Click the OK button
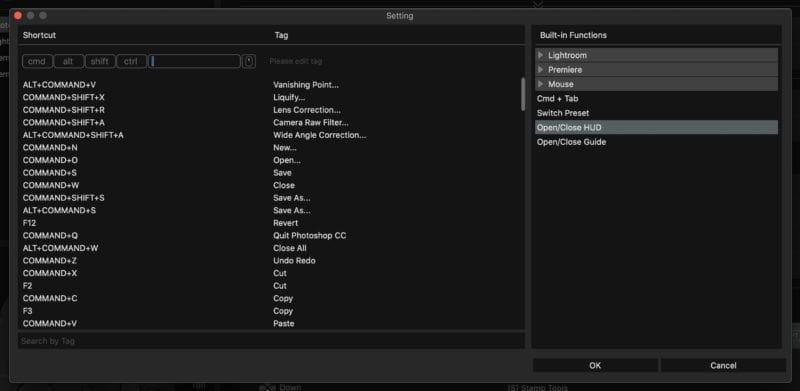The height and width of the screenshot is (391, 800). pyautogui.click(x=595, y=365)
